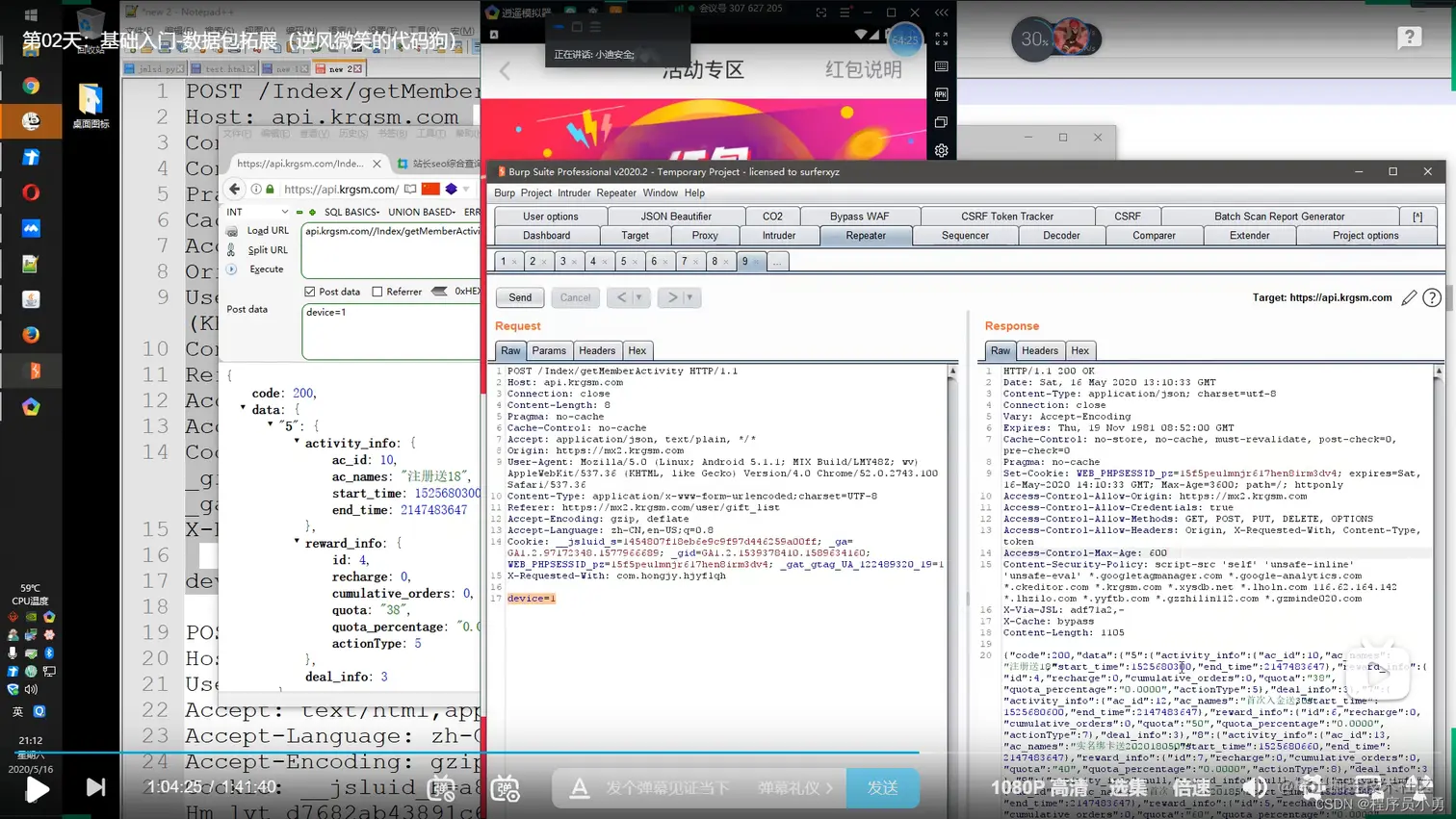The width and height of the screenshot is (1456, 819).
Task: Open the Bypass WAF tab
Action: tap(859, 217)
